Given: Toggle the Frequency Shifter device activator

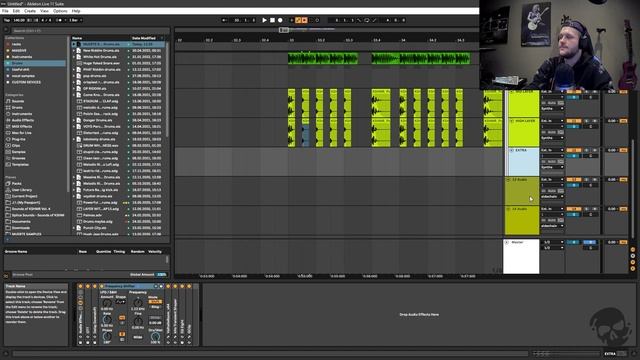Looking at the screenshot, I should coord(102,287).
